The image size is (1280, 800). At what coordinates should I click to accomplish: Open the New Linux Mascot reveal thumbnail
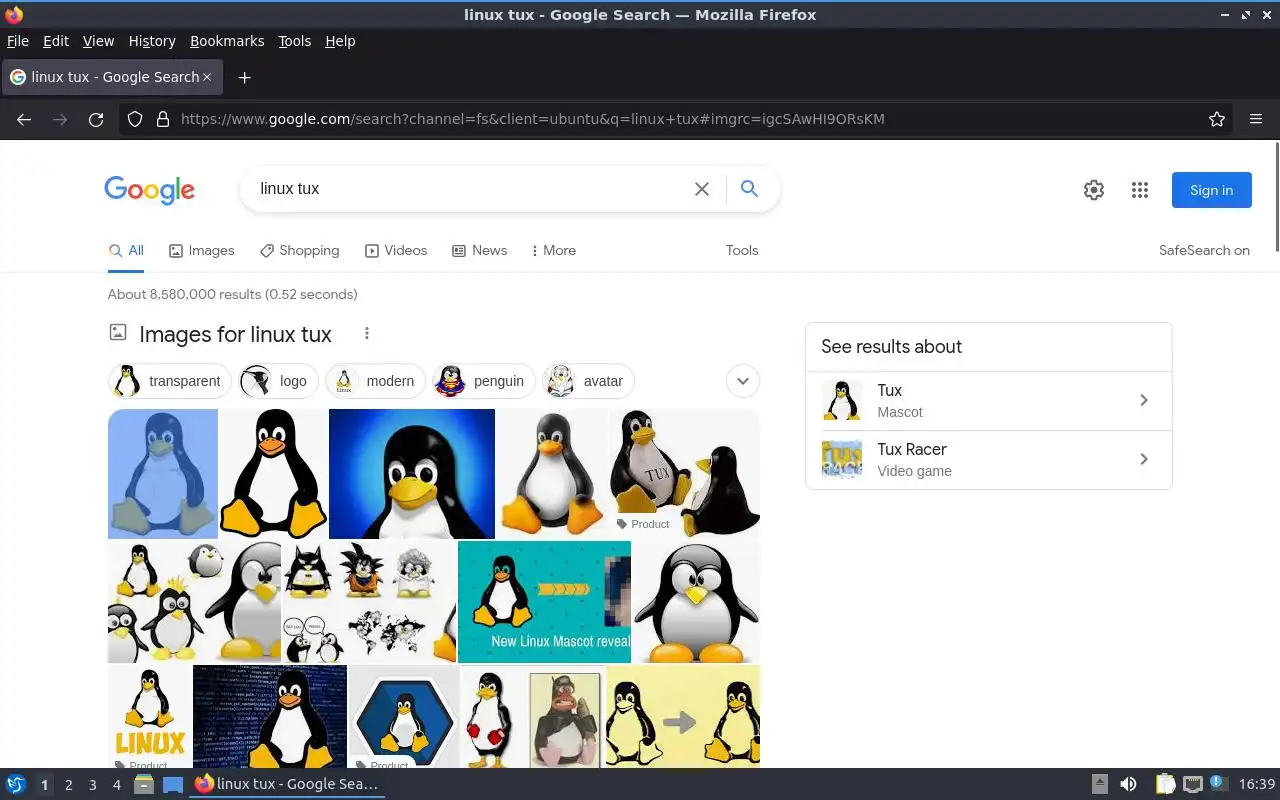tap(544, 601)
